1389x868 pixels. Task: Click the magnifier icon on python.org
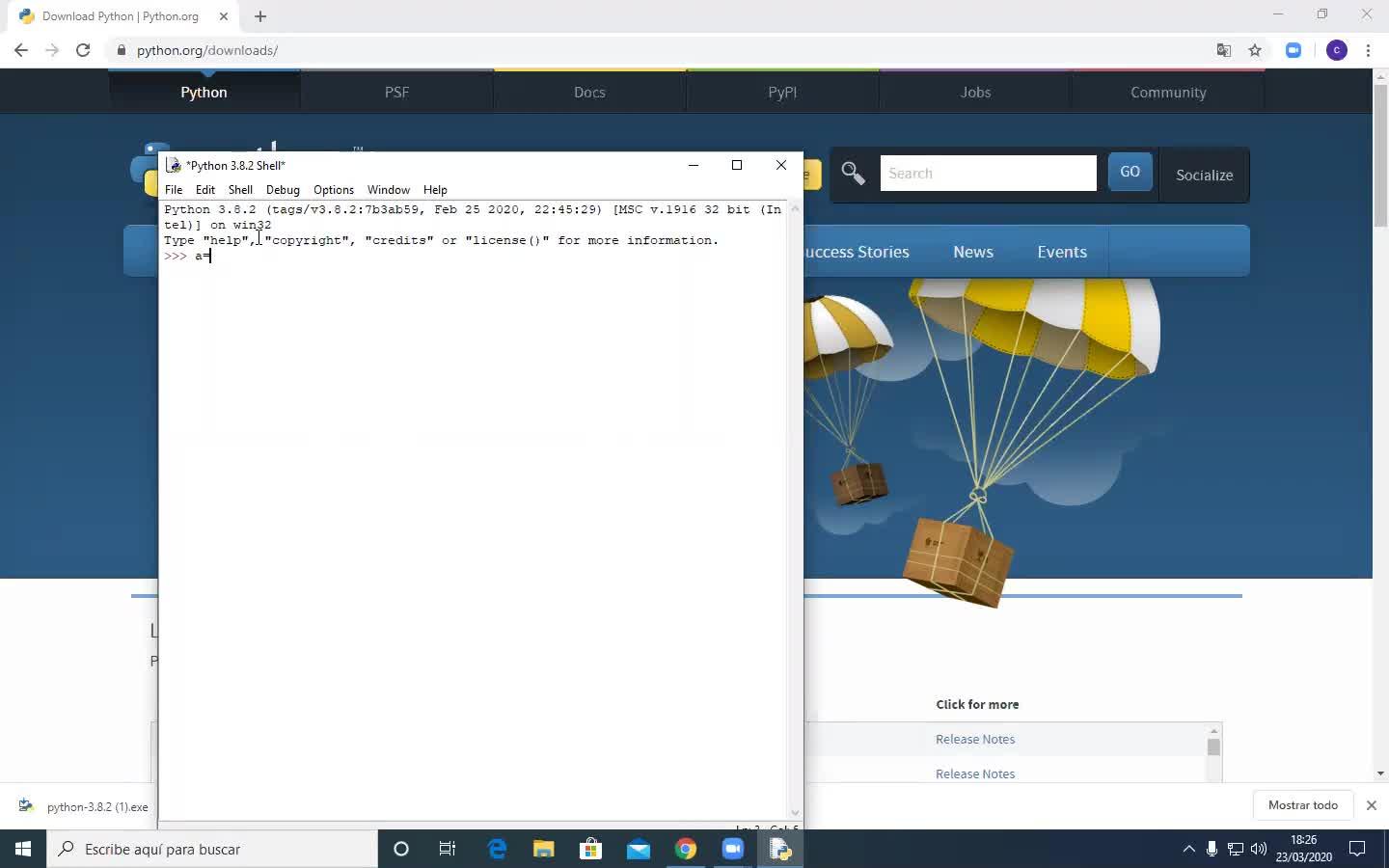[853, 174]
